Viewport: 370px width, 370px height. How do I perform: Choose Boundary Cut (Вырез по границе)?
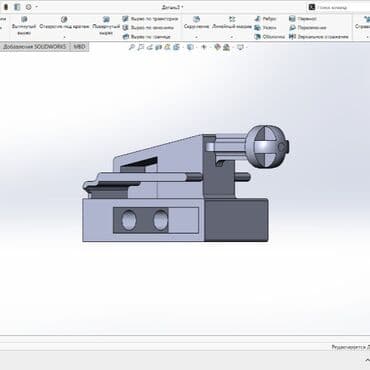147,37
